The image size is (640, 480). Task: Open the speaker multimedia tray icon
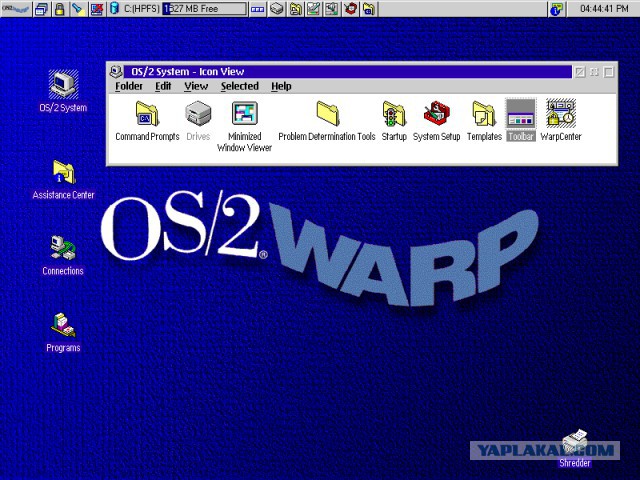coord(332,9)
